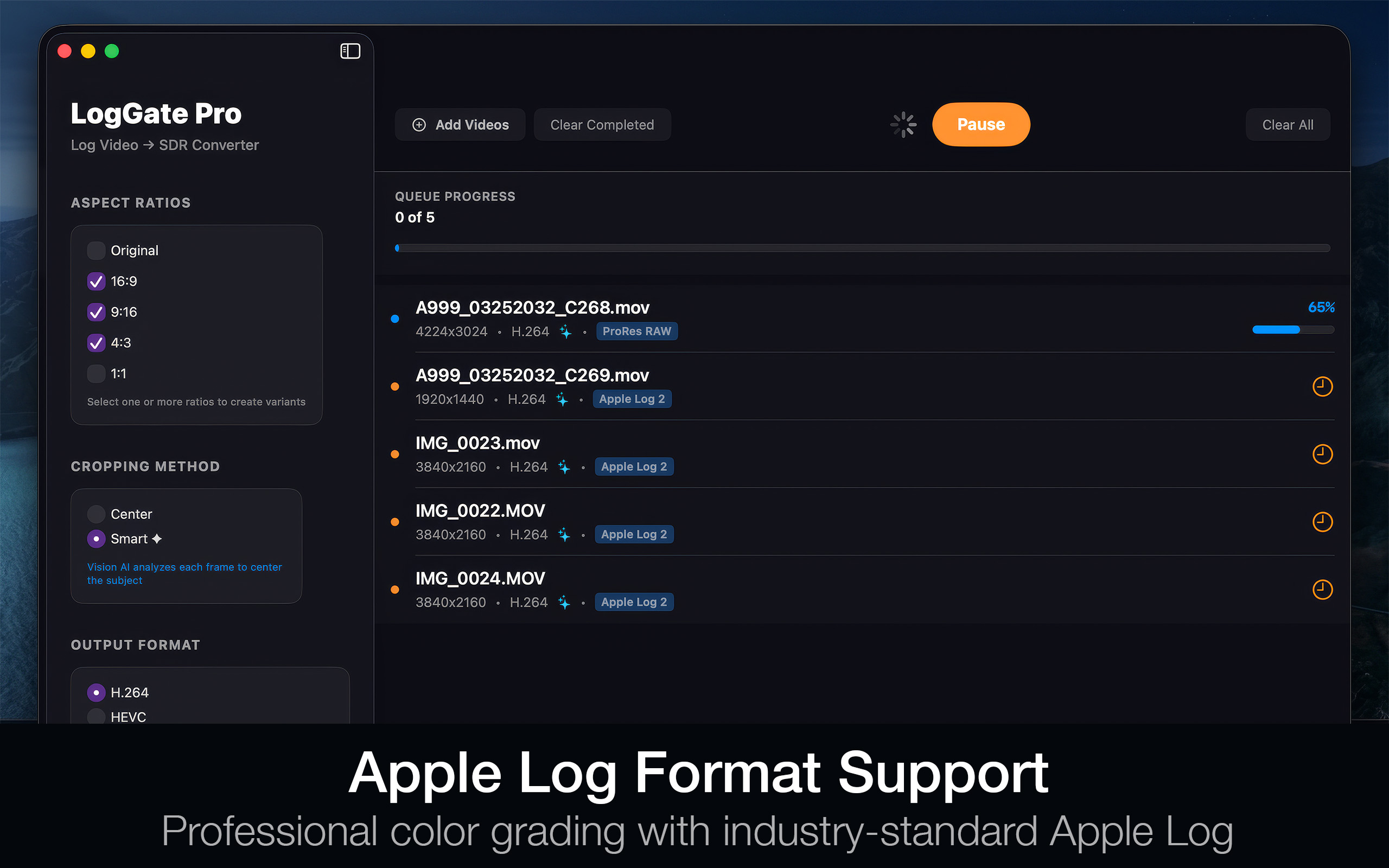The height and width of the screenshot is (868, 1389).
Task: Uncheck the 16:9 aspect ratio
Action: [x=96, y=282]
